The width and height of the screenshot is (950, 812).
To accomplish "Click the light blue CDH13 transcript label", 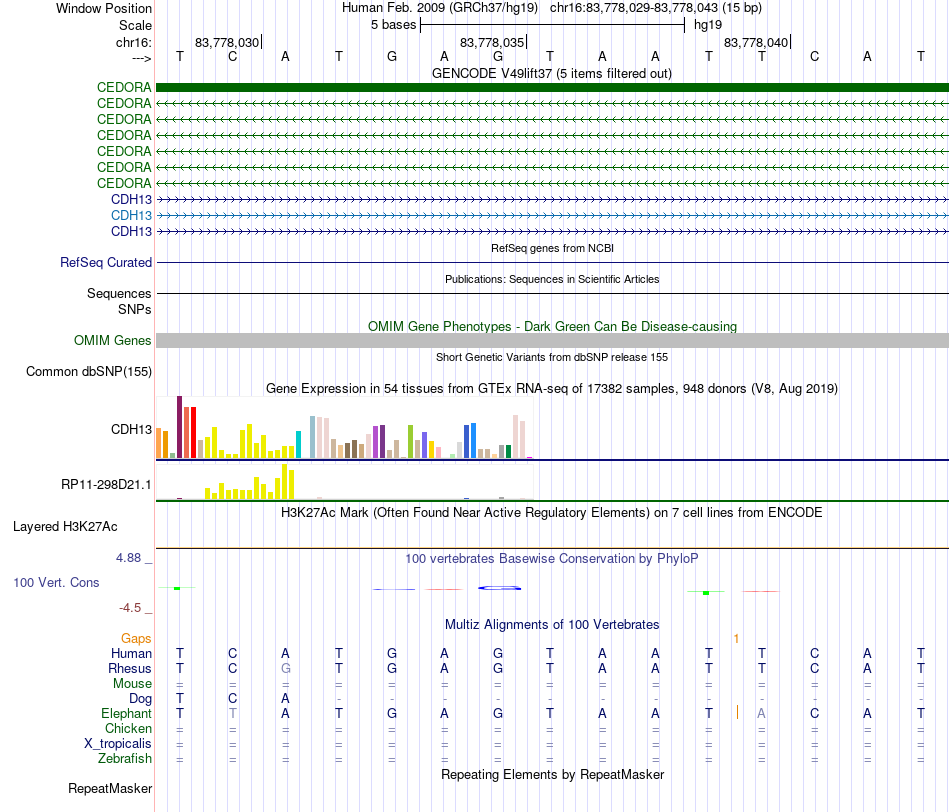I will [x=131, y=215].
